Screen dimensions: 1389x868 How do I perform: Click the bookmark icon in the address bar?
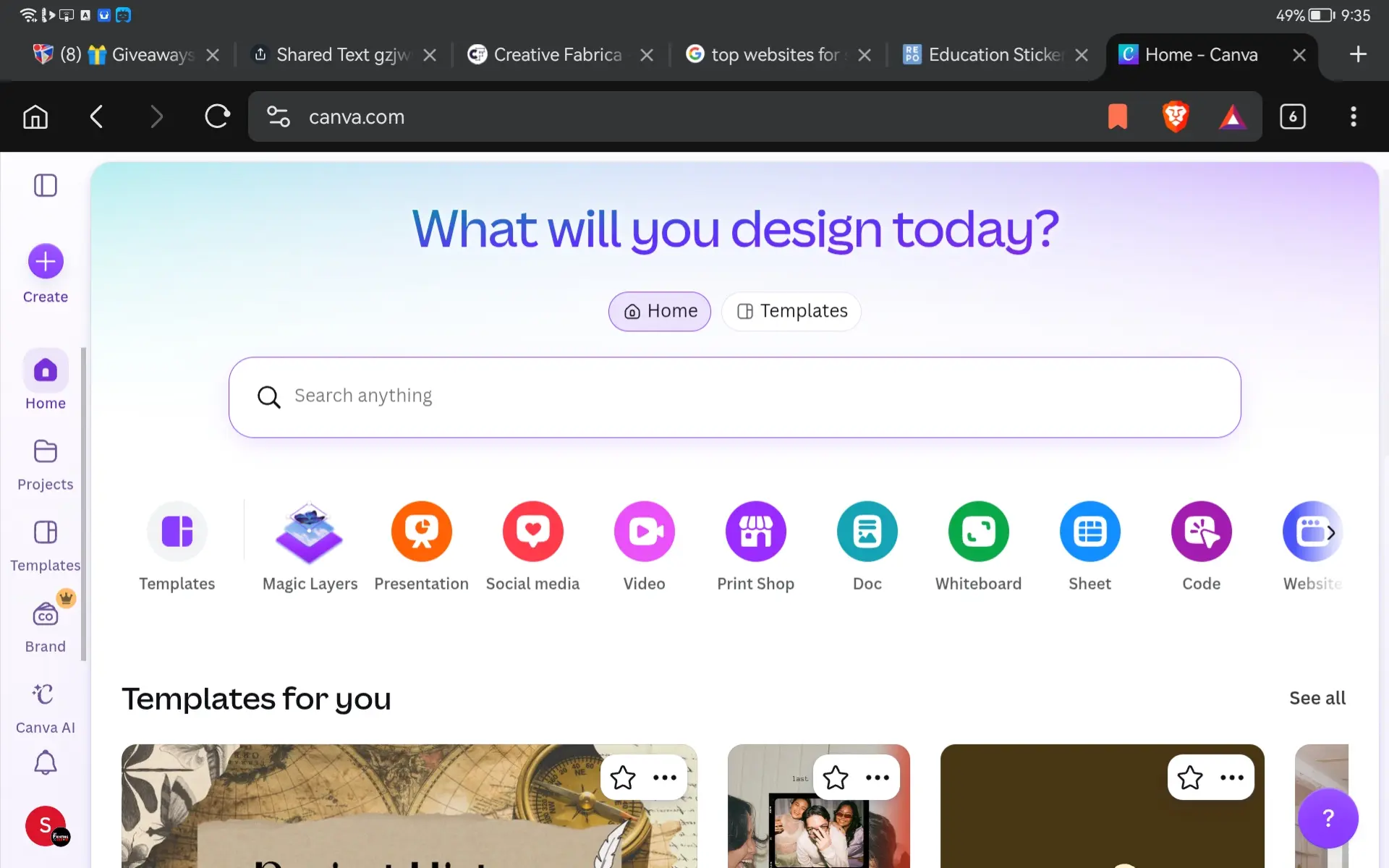coord(1118,116)
